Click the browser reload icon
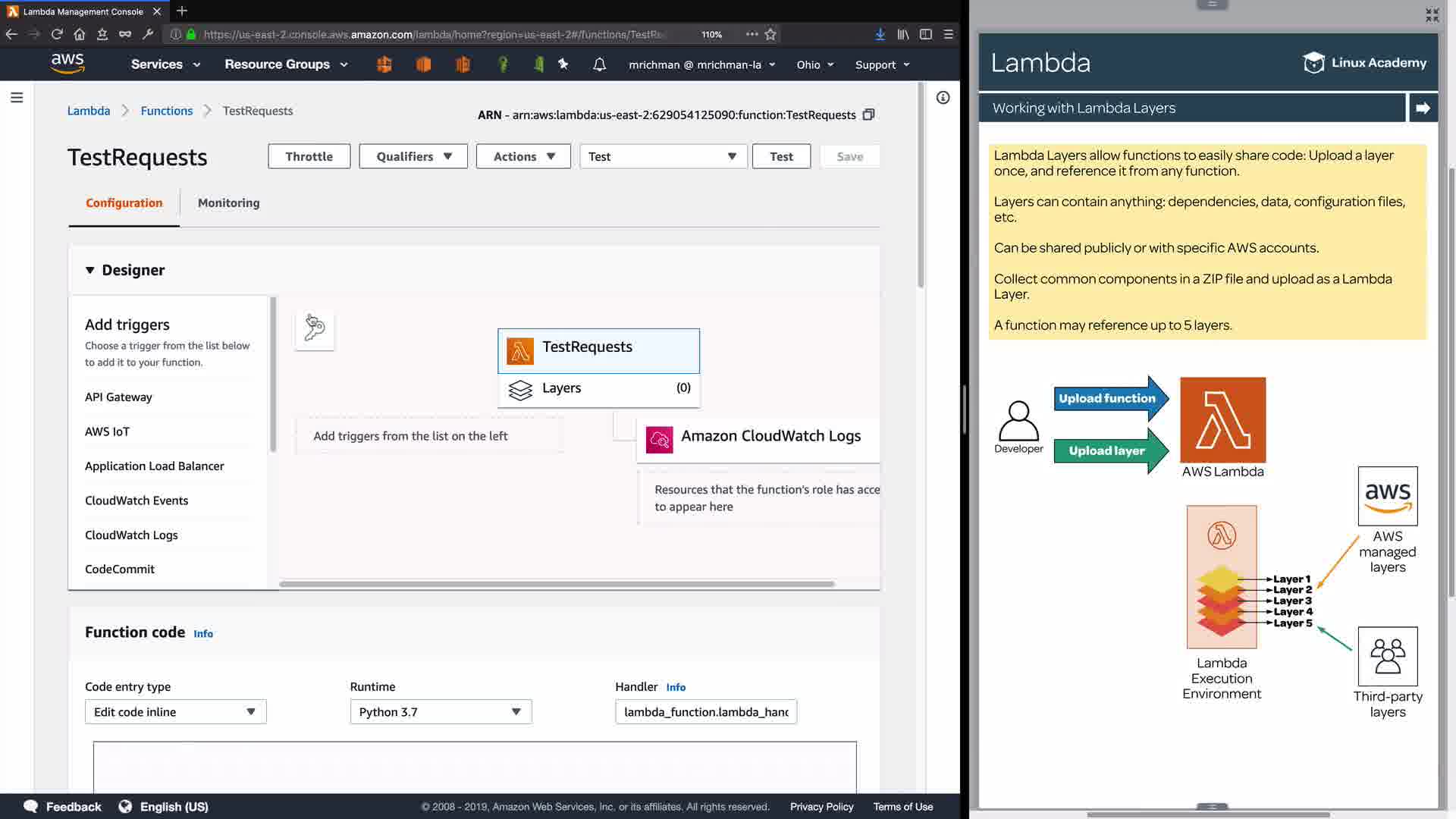The width and height of the screenshot is (1456, 819). point(57,34)
